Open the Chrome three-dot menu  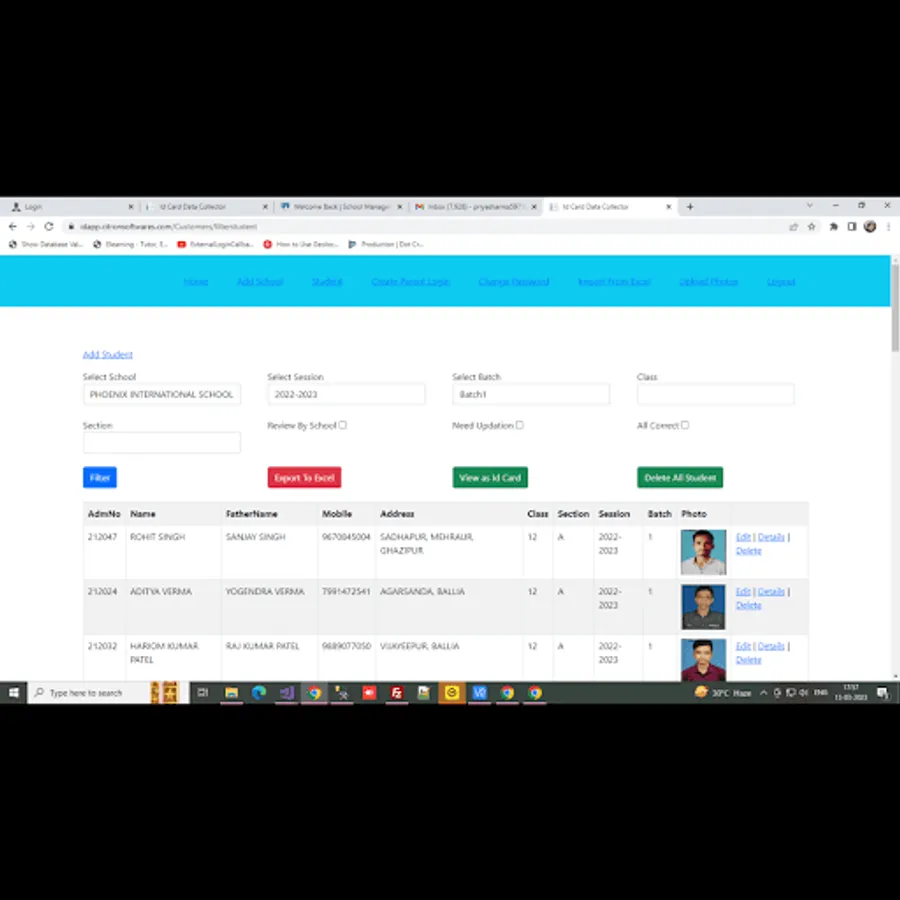888,227
